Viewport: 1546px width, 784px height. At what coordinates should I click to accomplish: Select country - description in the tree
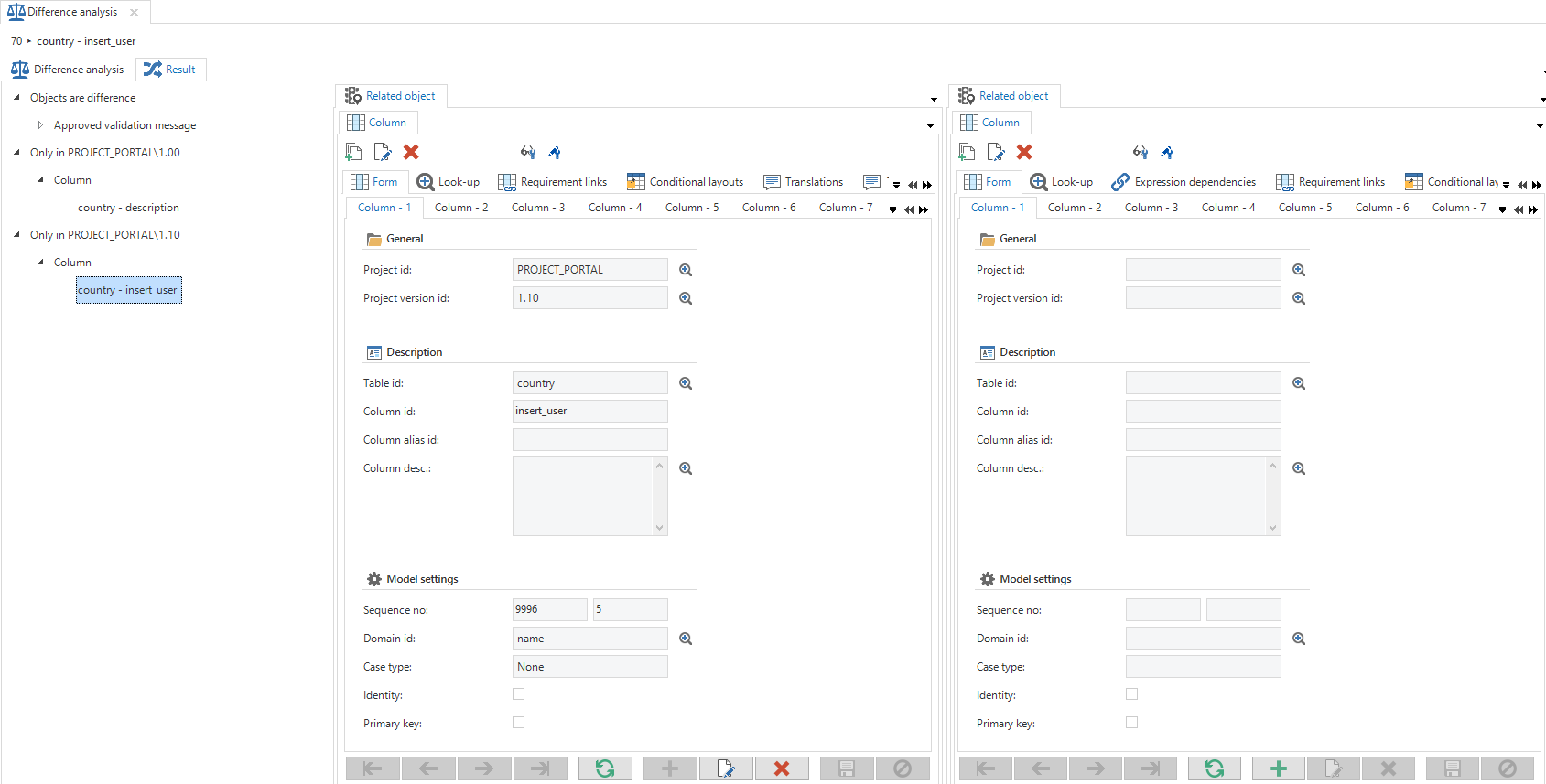(128, 208)
